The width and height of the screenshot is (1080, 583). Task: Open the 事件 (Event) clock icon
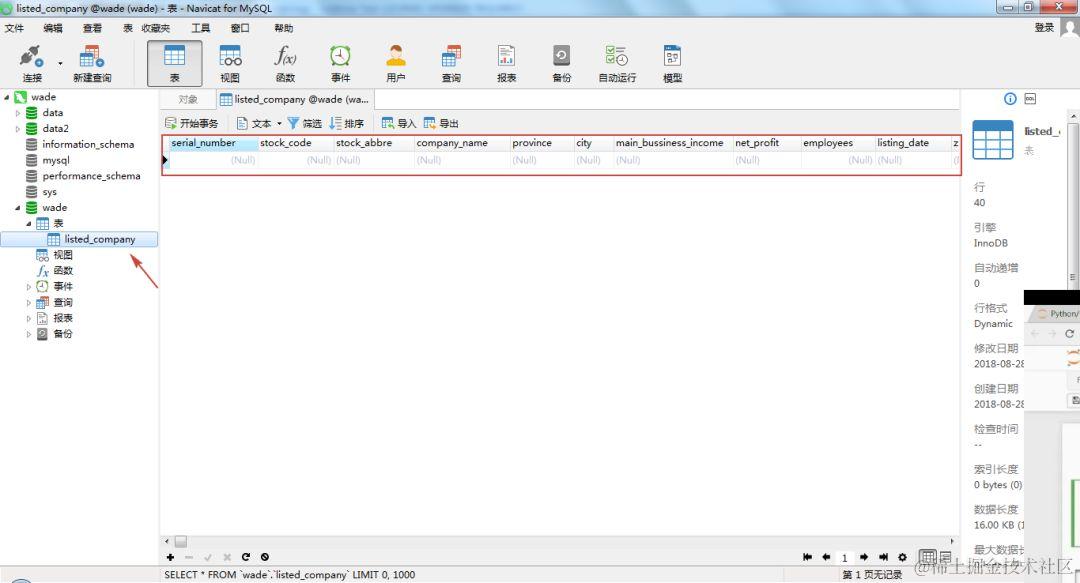point(340,63)
